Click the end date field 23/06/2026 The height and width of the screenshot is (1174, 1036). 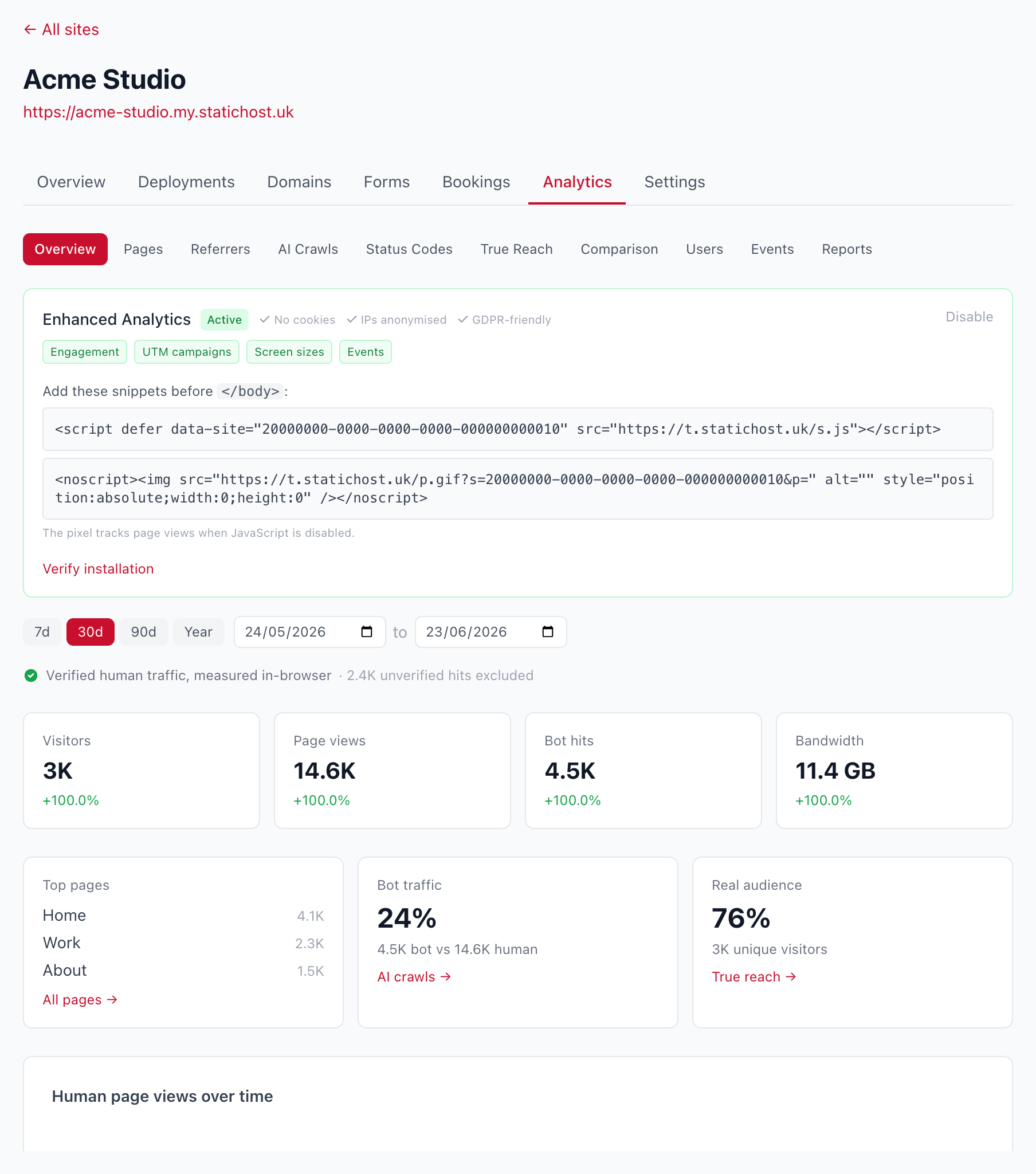(x=490, y=632)
